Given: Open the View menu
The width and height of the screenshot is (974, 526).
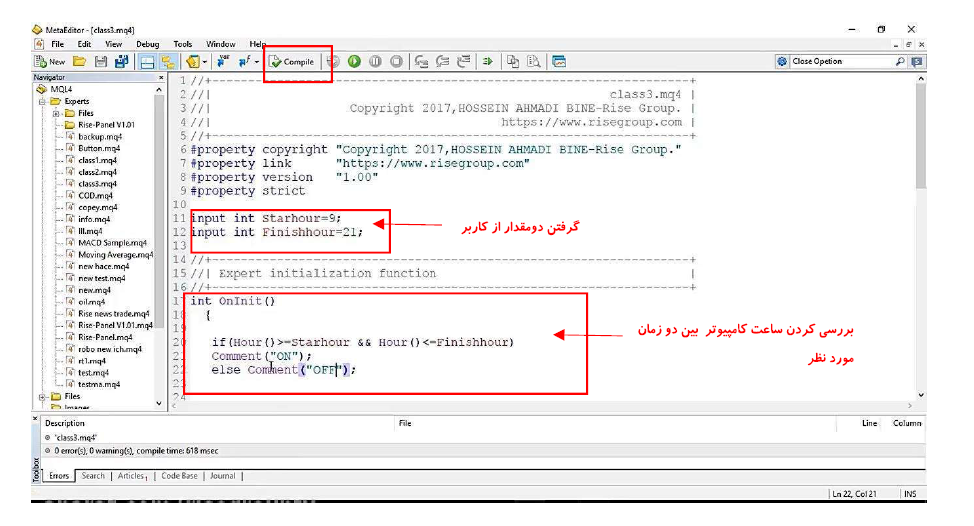Looking at the screenshot, I should pyautogui.click(x=114, y=44).
